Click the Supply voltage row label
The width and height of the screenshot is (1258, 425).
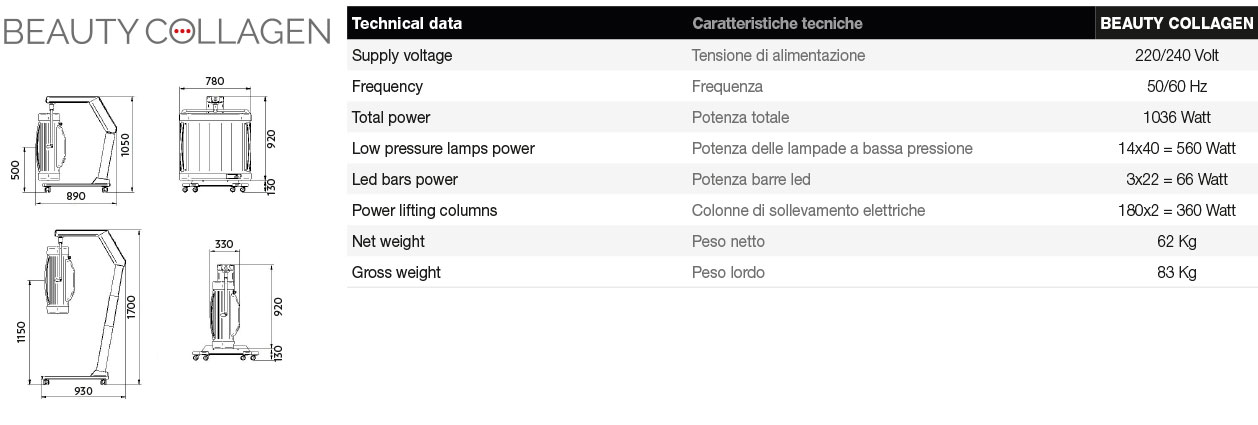pyautogui.click(x=402, y=56)
